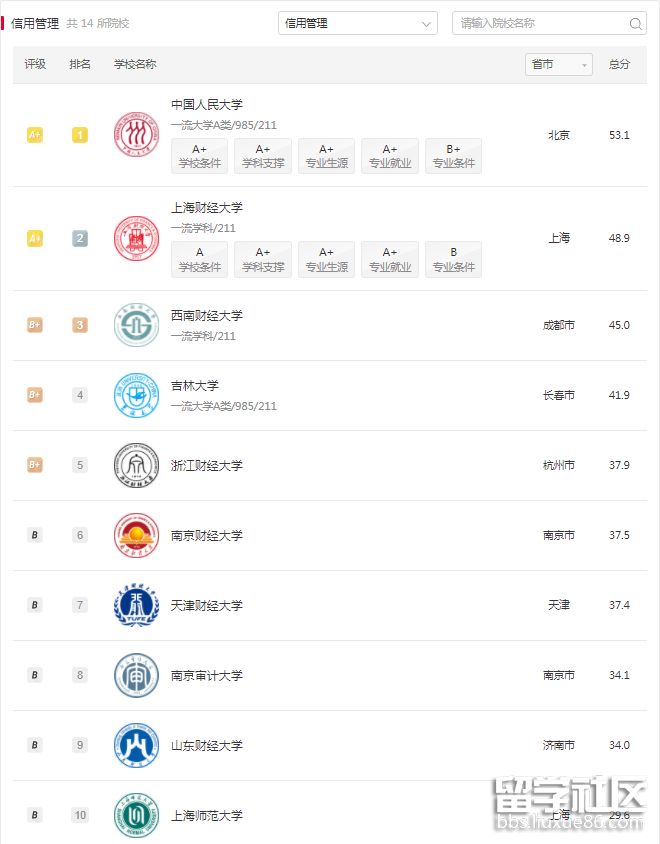The image size is (660, 844).
Task: Click the 南京审计大学 emblem
Action: 136,675
